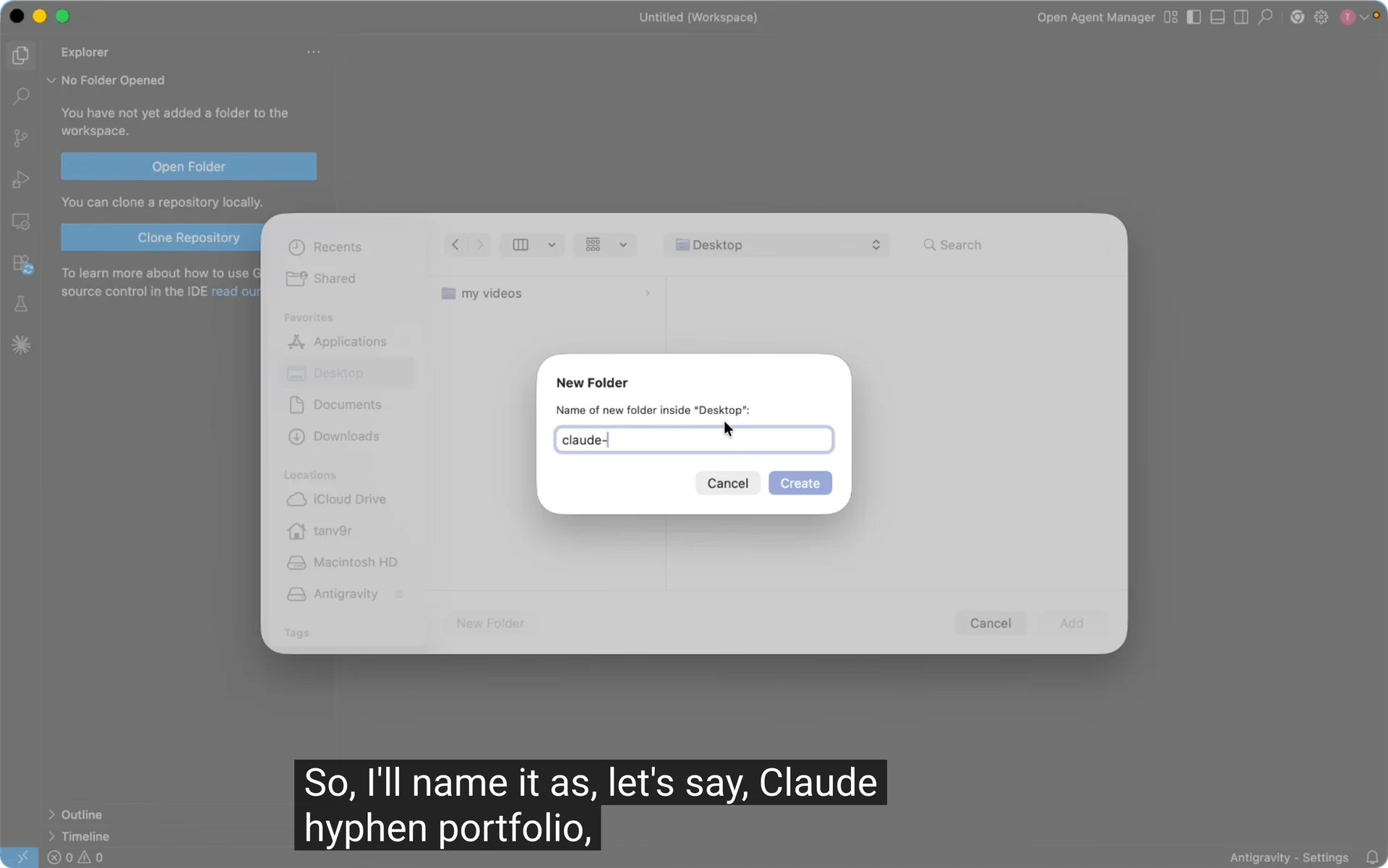Eject the Antigravity volume
The width and height of the screenshot is (1388, 868).
coord(398,594)
